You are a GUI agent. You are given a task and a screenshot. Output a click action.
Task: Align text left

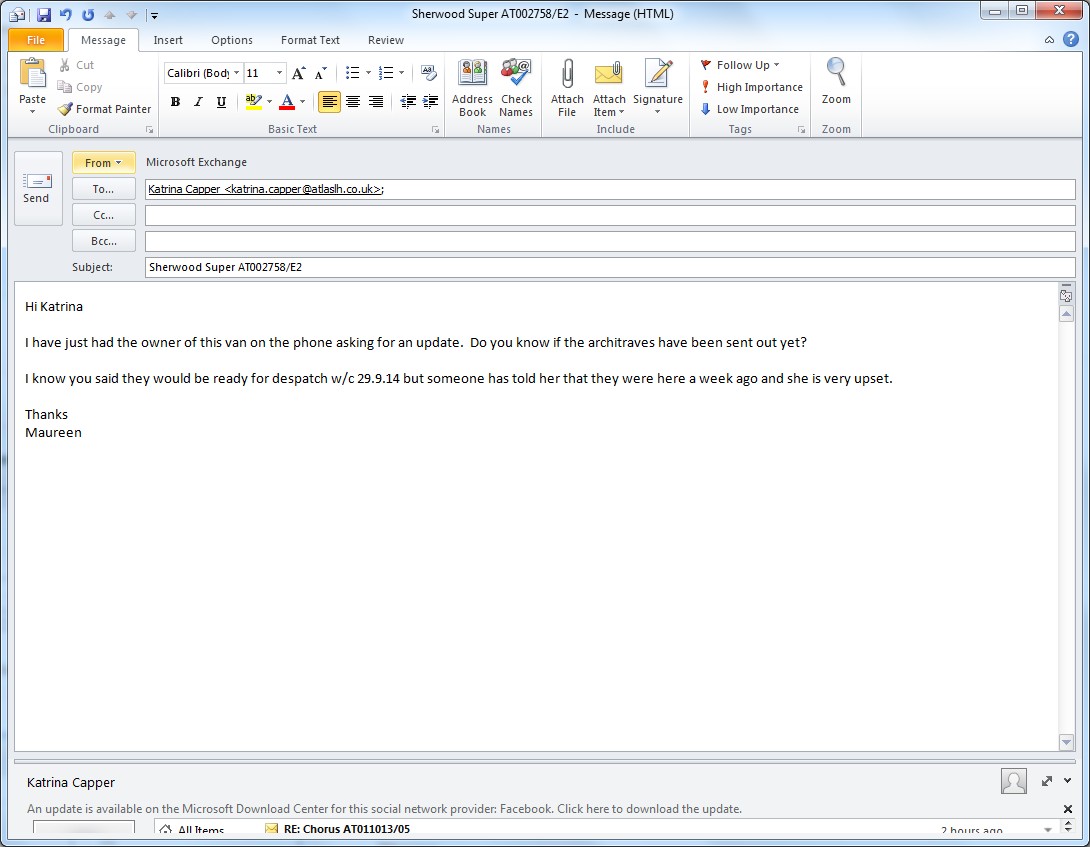[x=330, y=102]
